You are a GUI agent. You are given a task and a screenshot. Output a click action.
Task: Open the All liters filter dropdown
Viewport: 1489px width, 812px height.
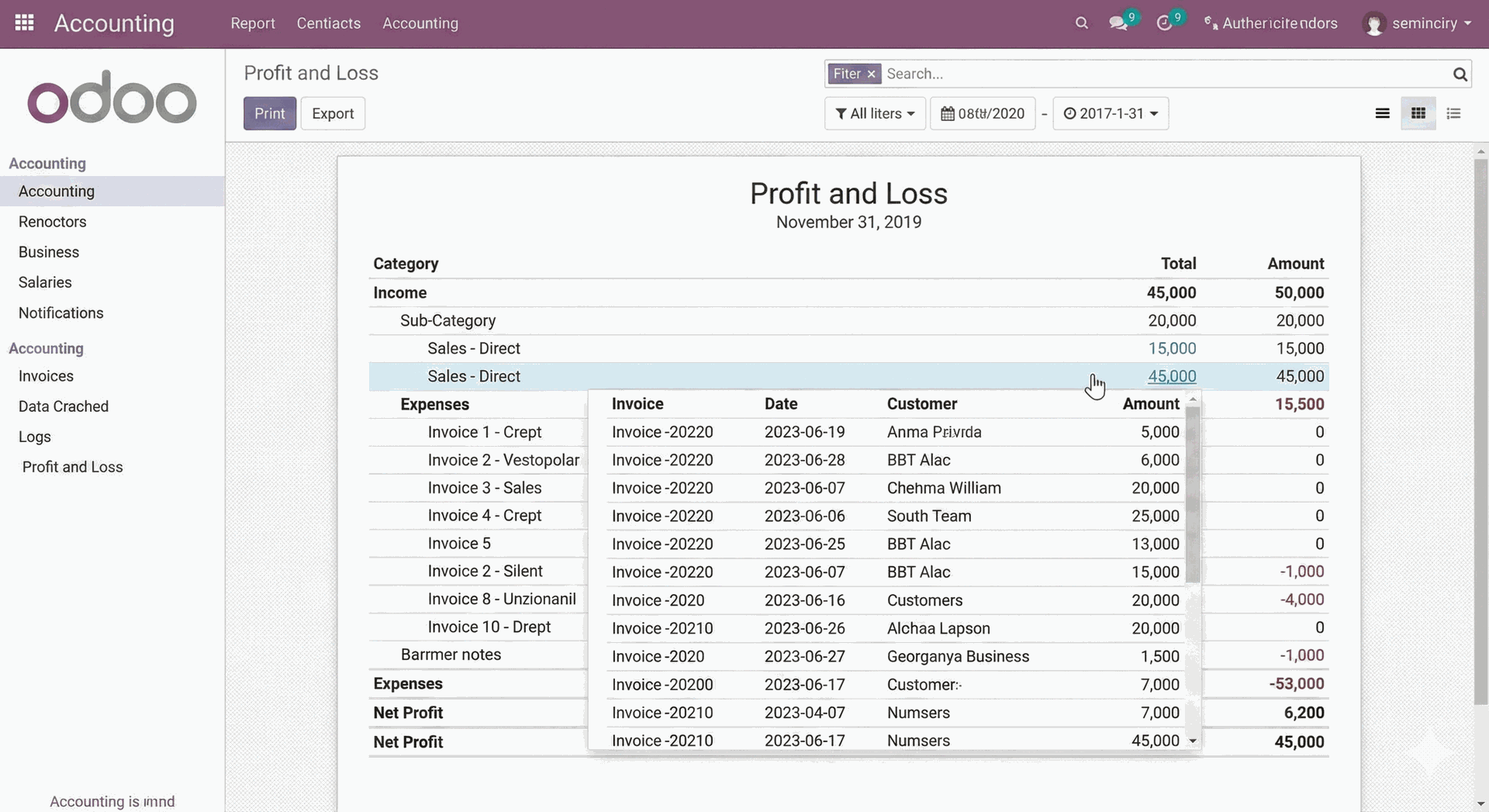click(874, 113)
